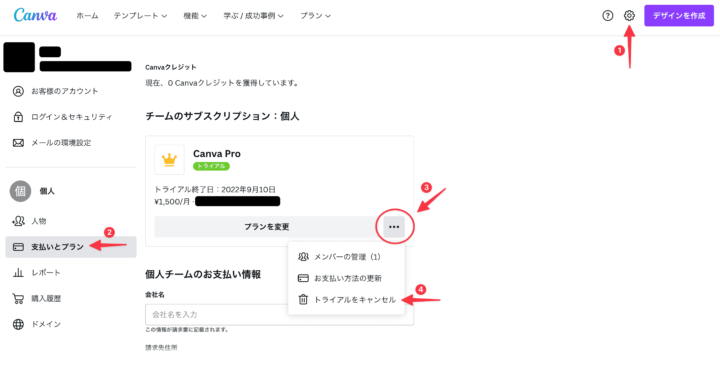The height and width of the screenshot is (370, 720).
Task: Click the person icon beside お客様のアカウント
Action: 18,91
